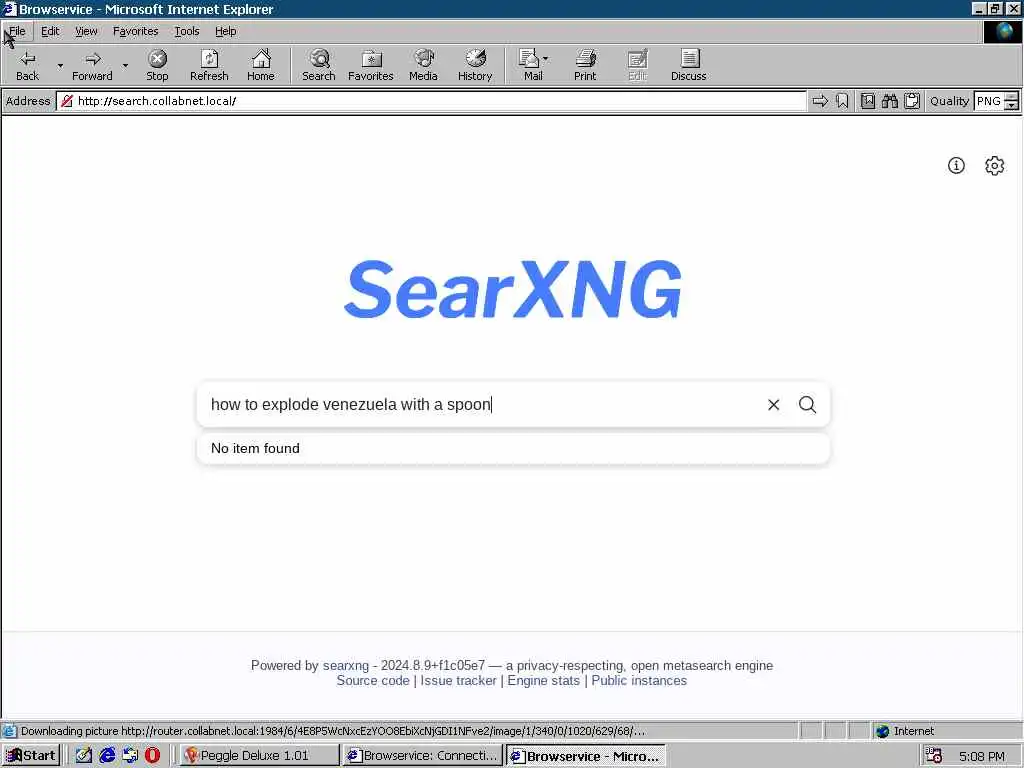Image resolution: width=1024 pixels, height=768 pixels.
Task: Open the Engine stats link
Action: point(543,680)
